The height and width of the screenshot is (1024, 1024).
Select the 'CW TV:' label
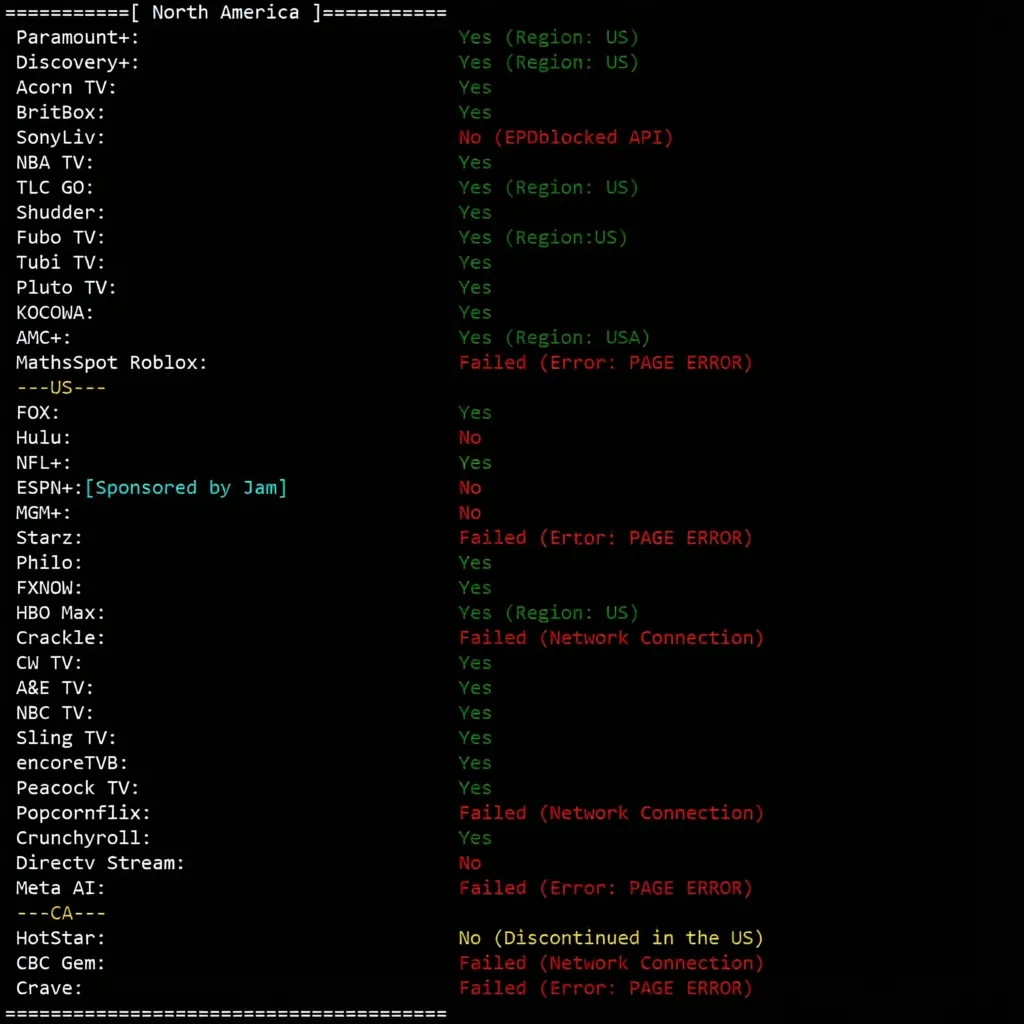point(49,663)
